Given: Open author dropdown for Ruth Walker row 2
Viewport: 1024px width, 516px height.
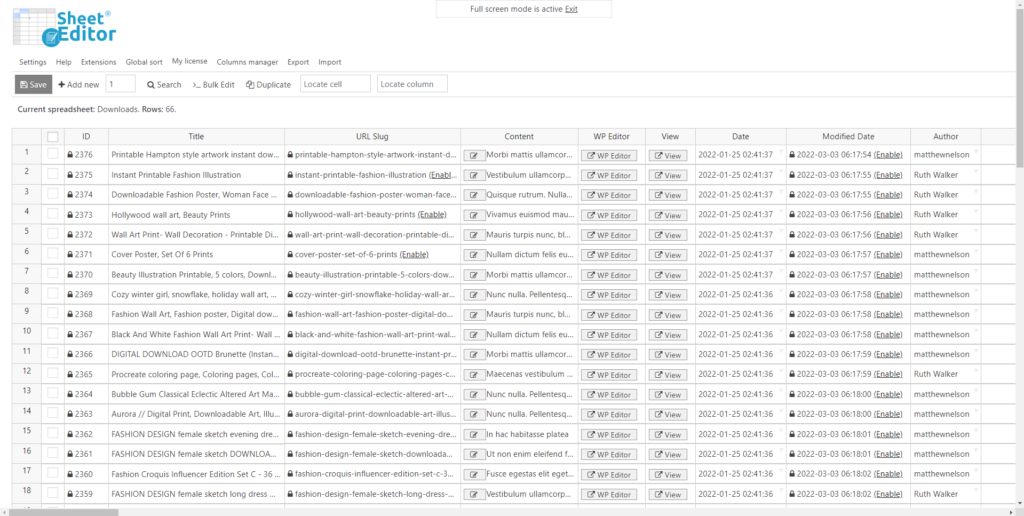Looking at the screenshot, I should (x=976, y=171).
